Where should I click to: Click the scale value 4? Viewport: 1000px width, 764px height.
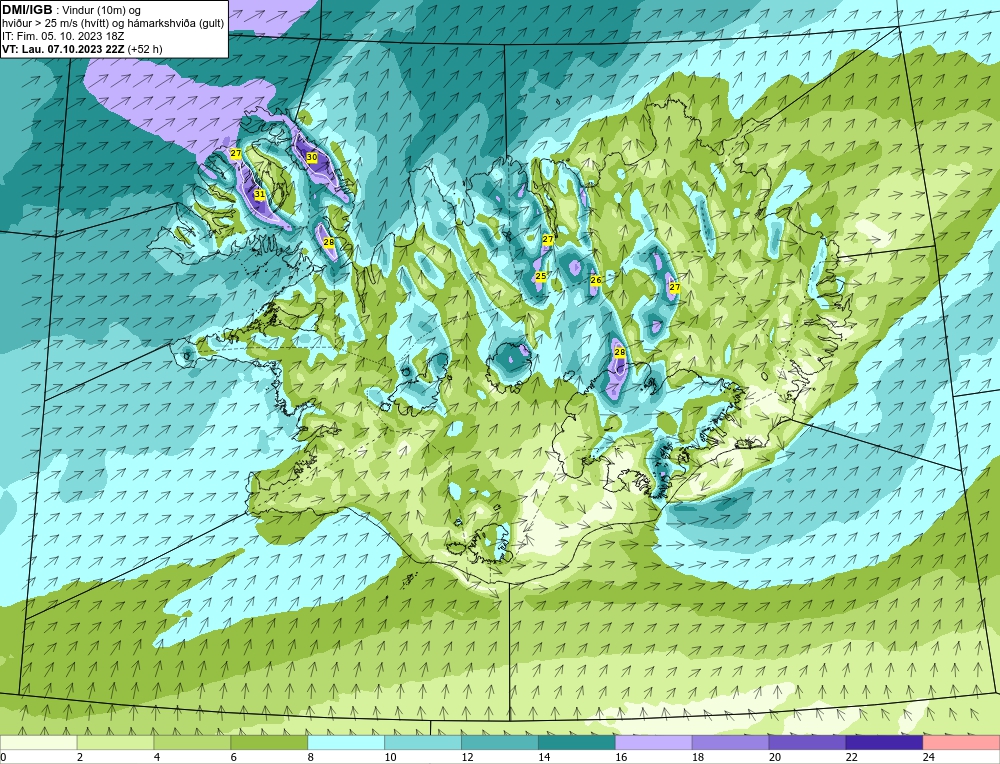(x=157, y=757)
